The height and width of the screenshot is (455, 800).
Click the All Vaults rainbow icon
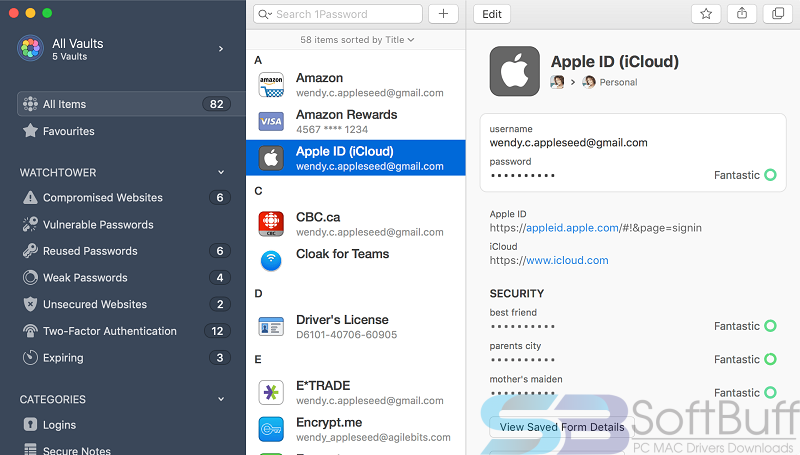(30, 48)
